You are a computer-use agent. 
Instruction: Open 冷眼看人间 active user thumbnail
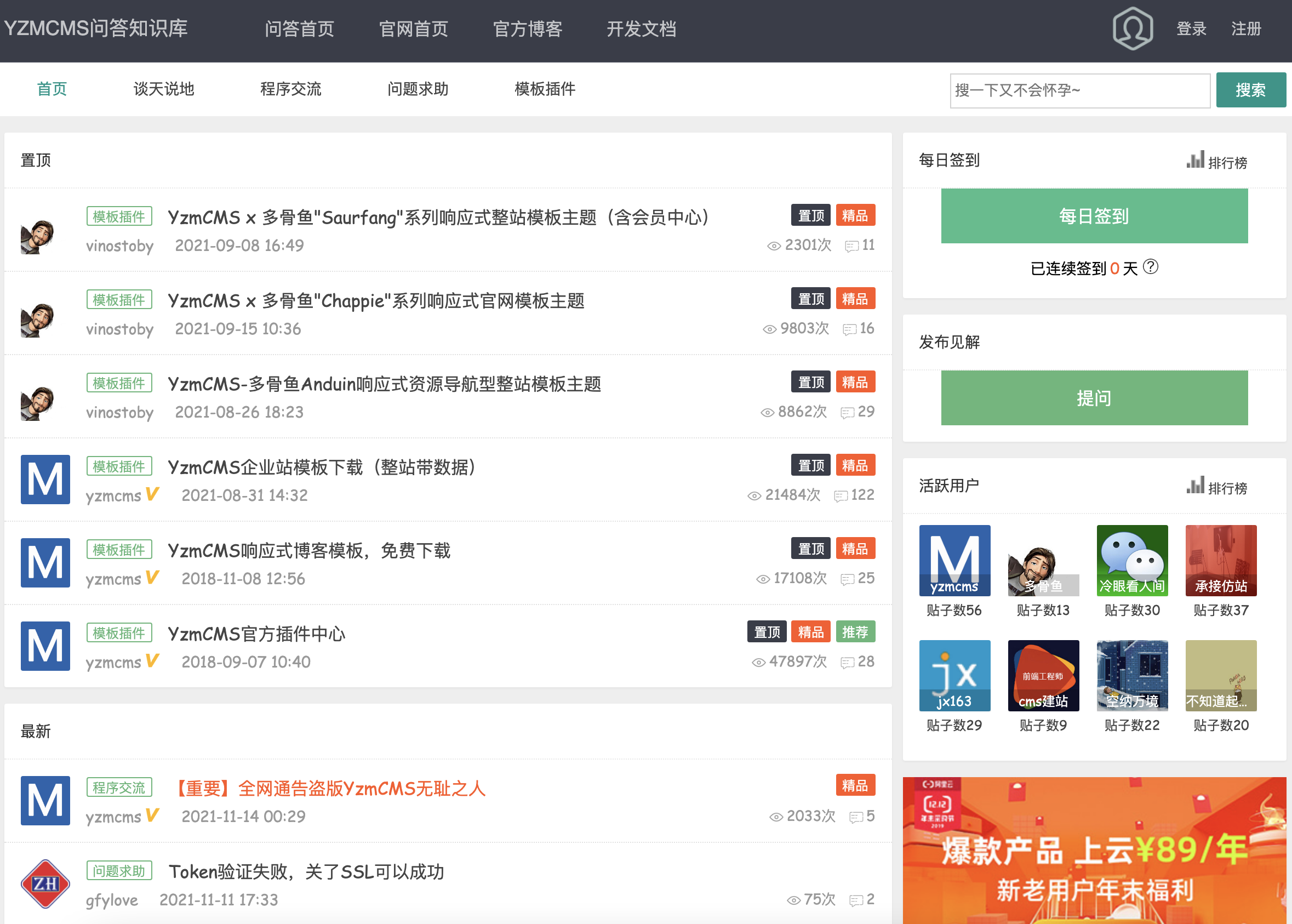click(x=1132, y=561)
